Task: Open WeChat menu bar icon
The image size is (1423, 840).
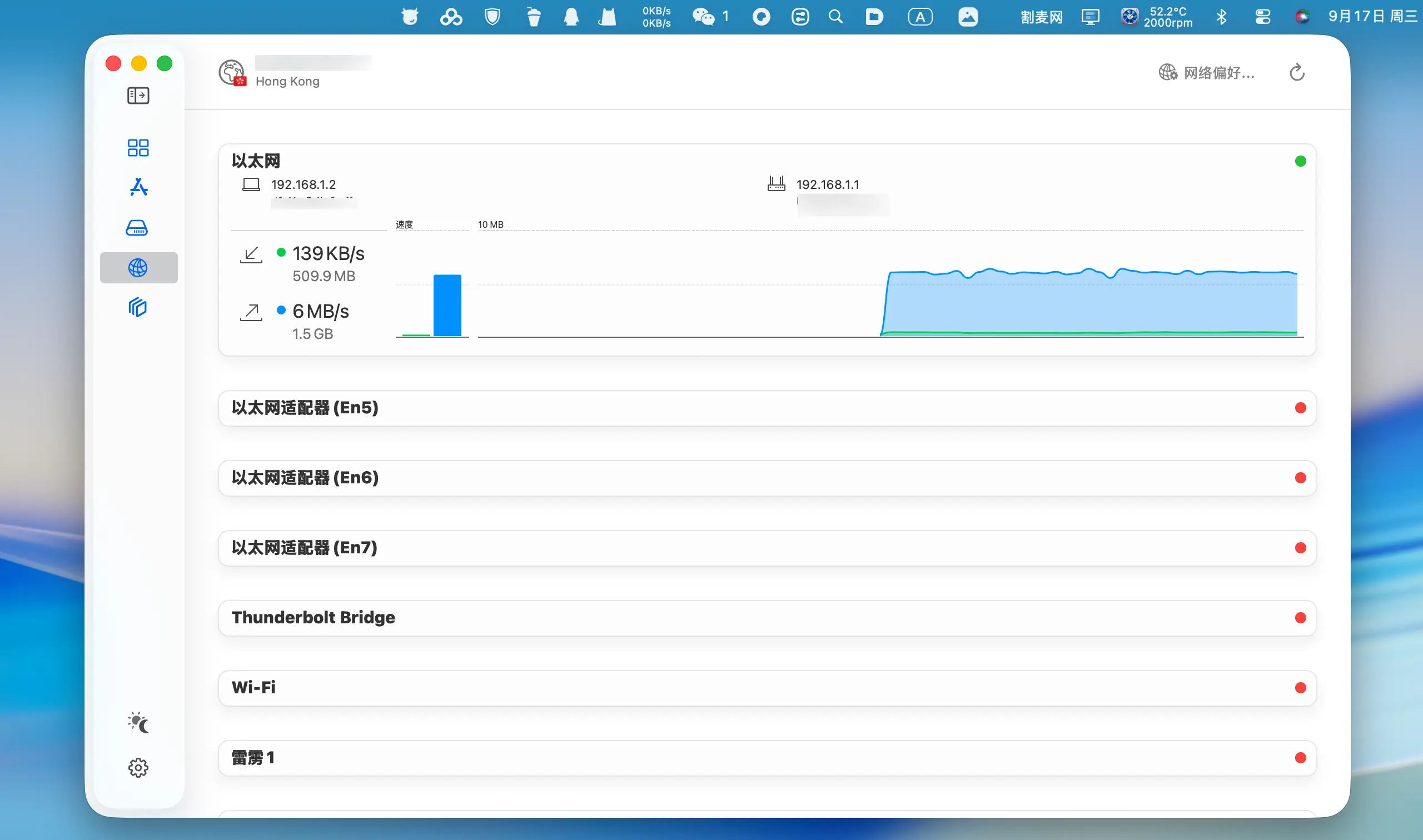Action: click(703, 17)
